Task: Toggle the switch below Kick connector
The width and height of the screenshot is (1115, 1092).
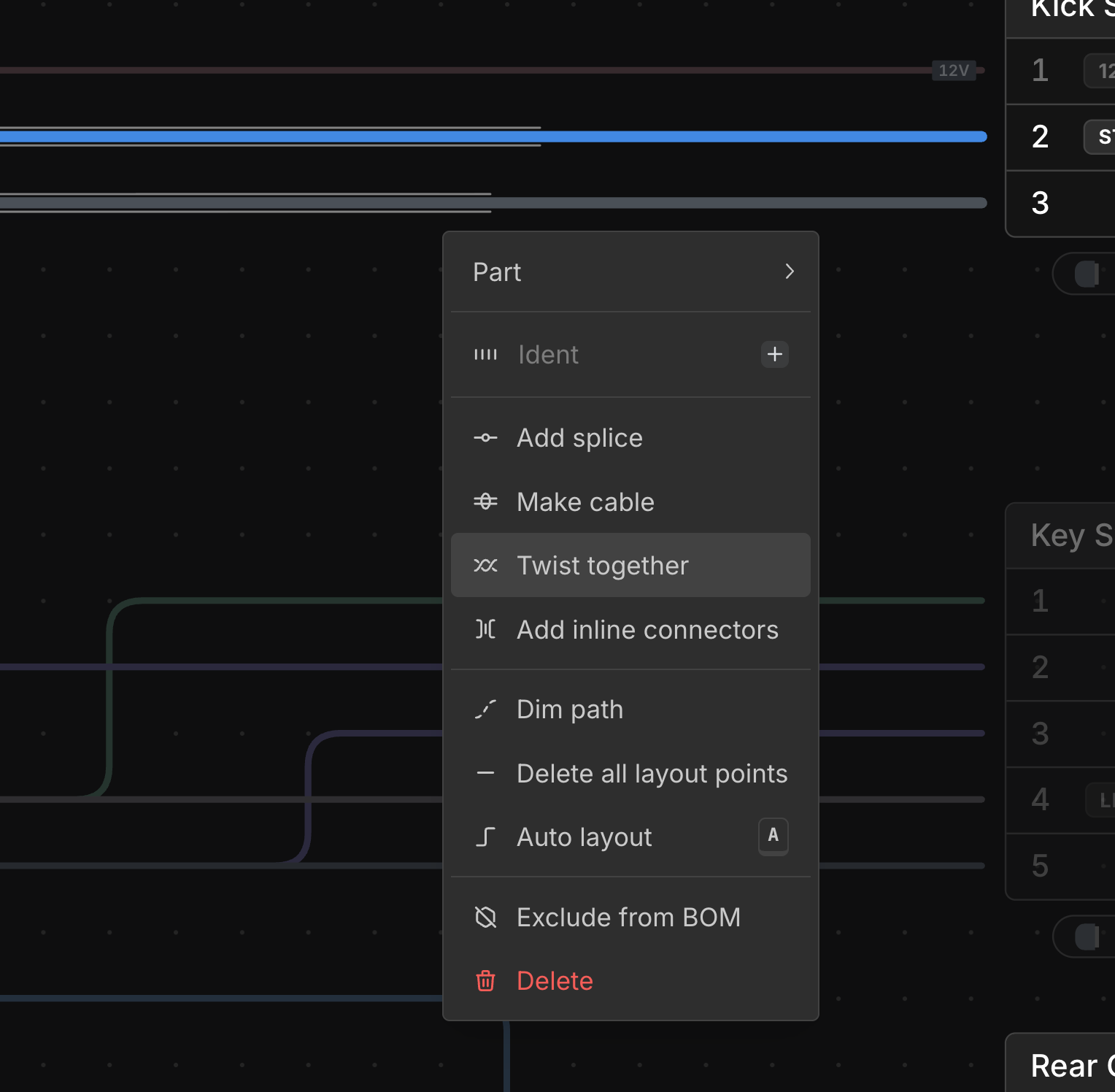Action: 1086,274
